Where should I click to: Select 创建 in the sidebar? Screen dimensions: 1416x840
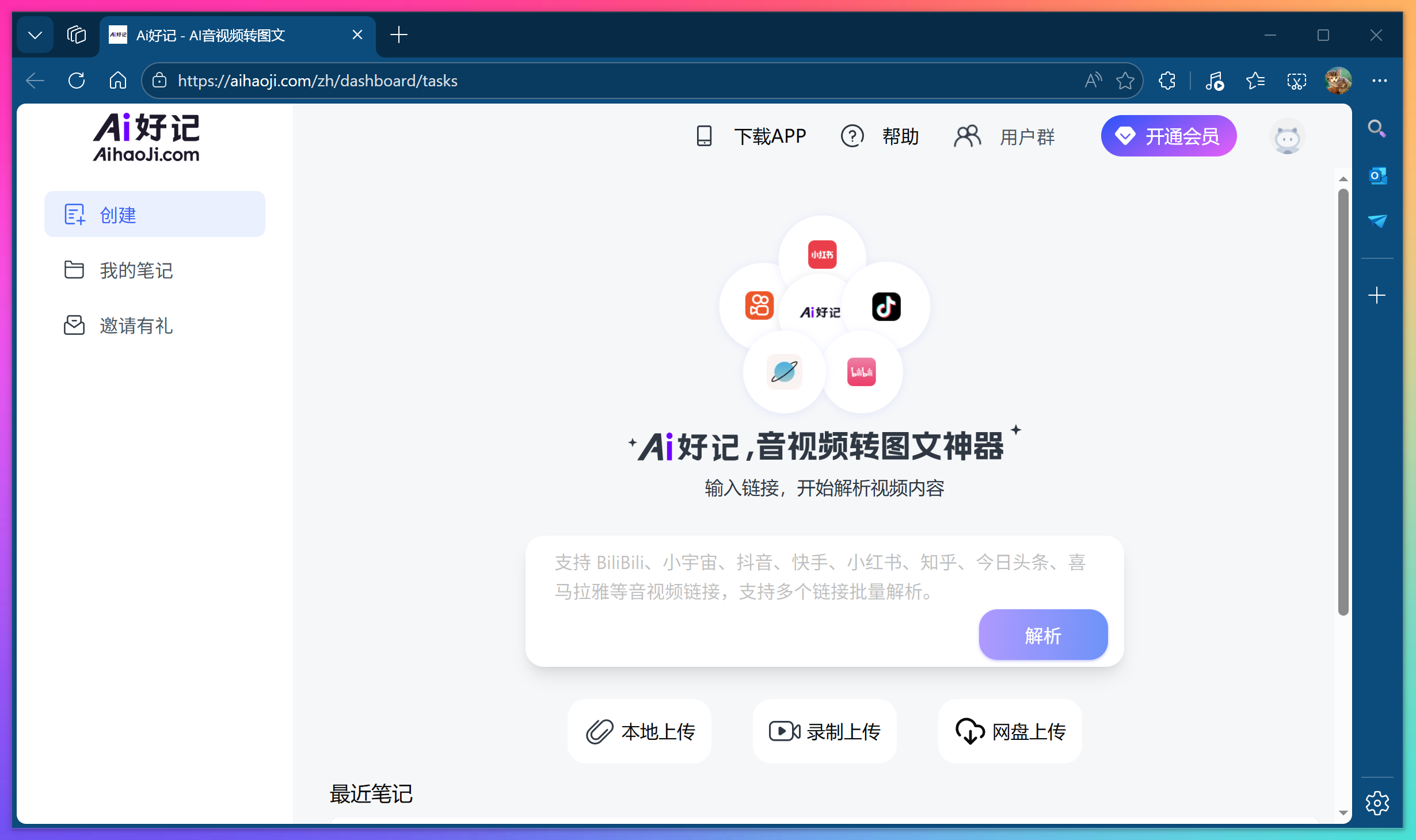coord(155,214)
